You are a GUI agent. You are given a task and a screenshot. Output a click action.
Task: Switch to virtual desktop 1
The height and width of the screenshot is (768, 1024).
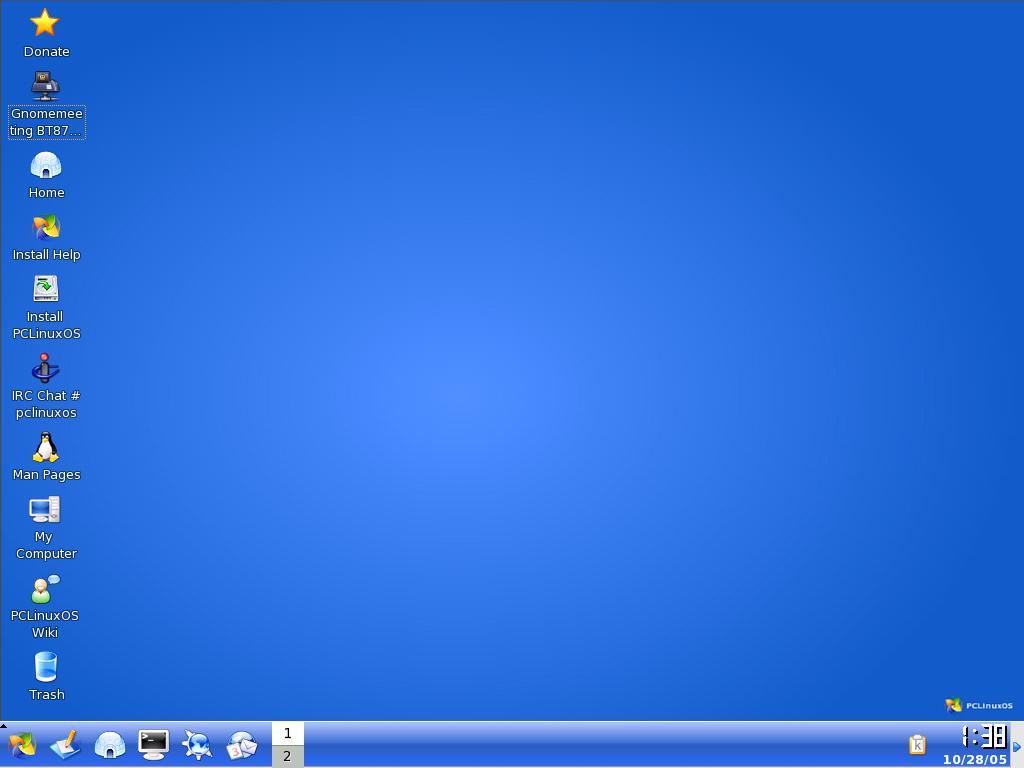click(287, 733)
